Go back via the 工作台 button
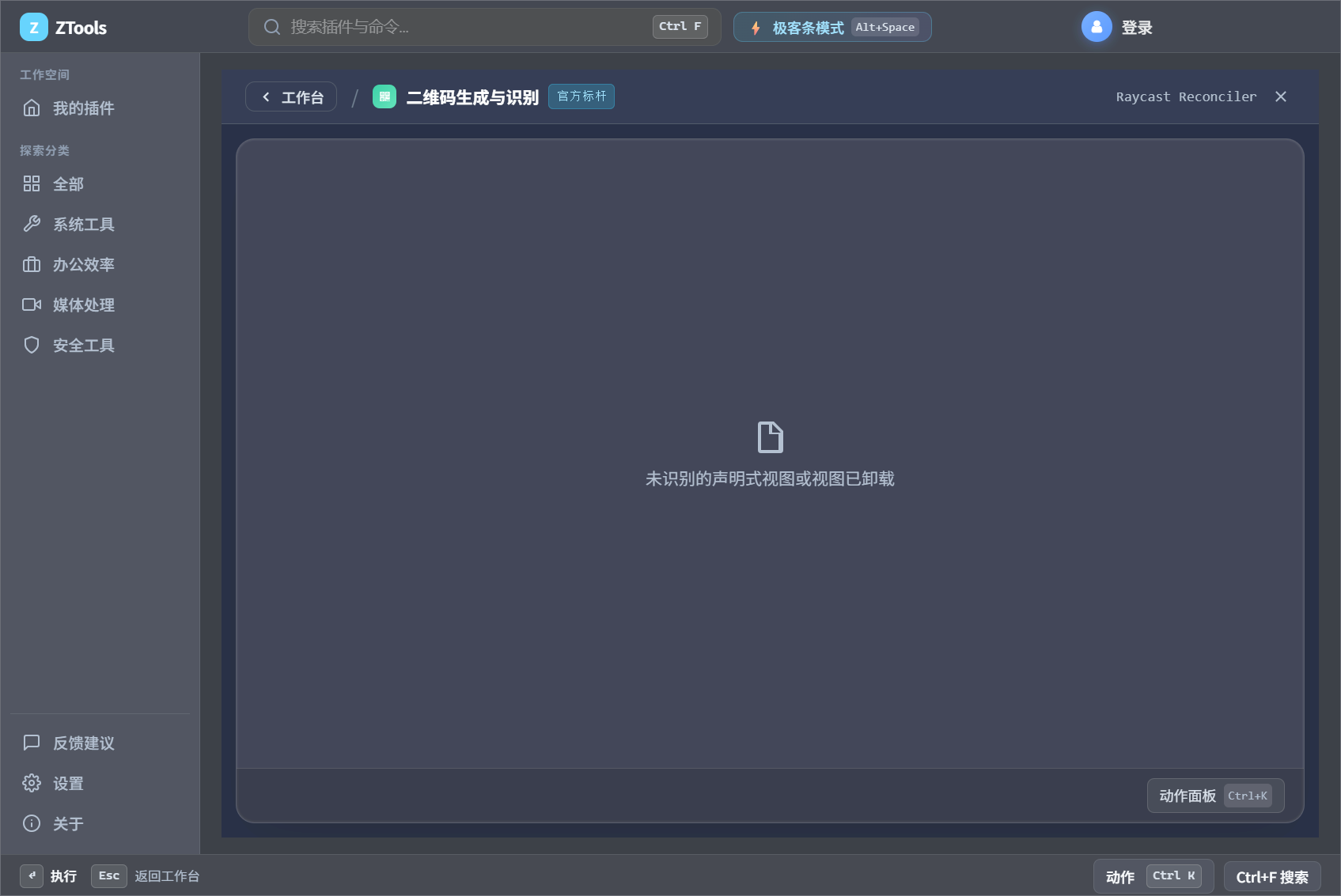The image size is (1341, 896). point(291,96)
